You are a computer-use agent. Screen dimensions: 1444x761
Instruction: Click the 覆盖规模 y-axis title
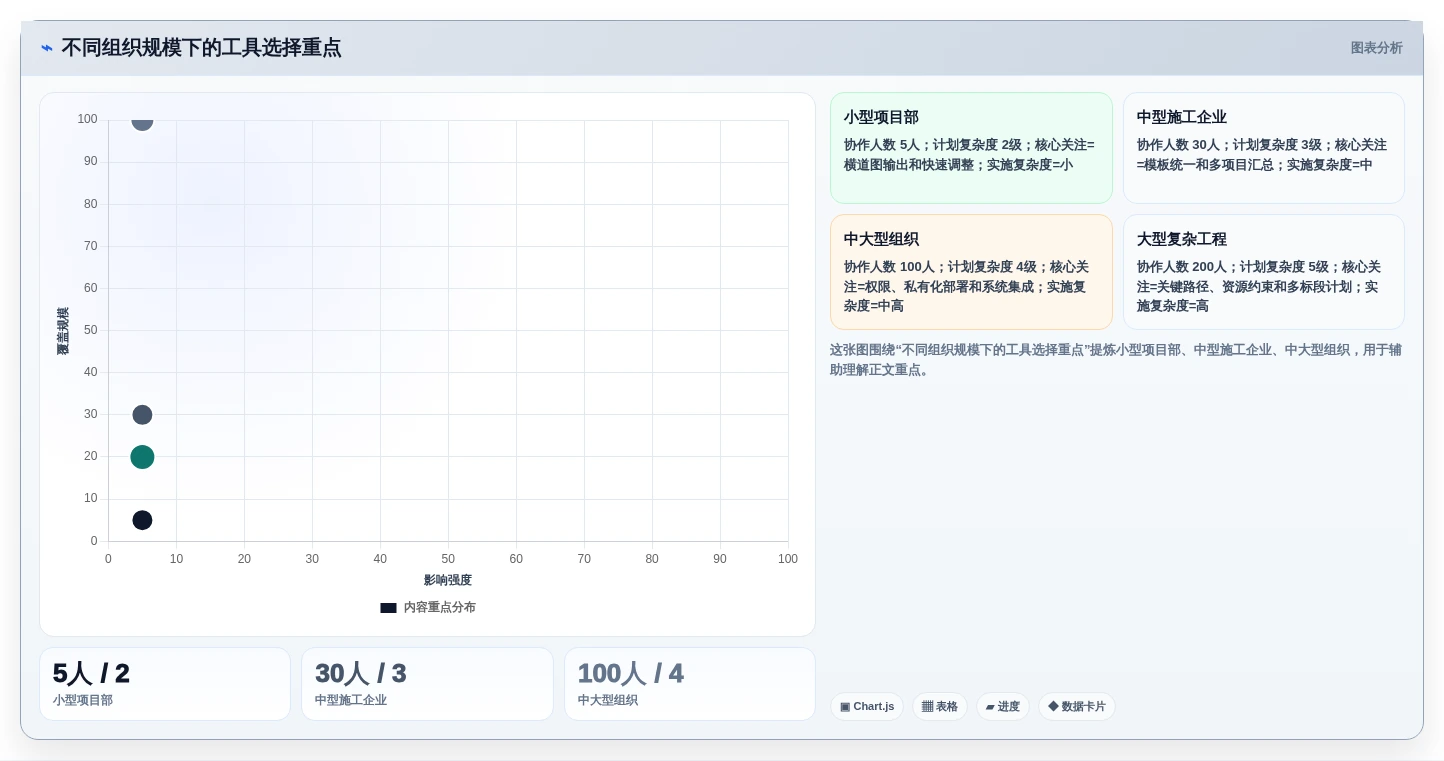[x=63, y=331]
